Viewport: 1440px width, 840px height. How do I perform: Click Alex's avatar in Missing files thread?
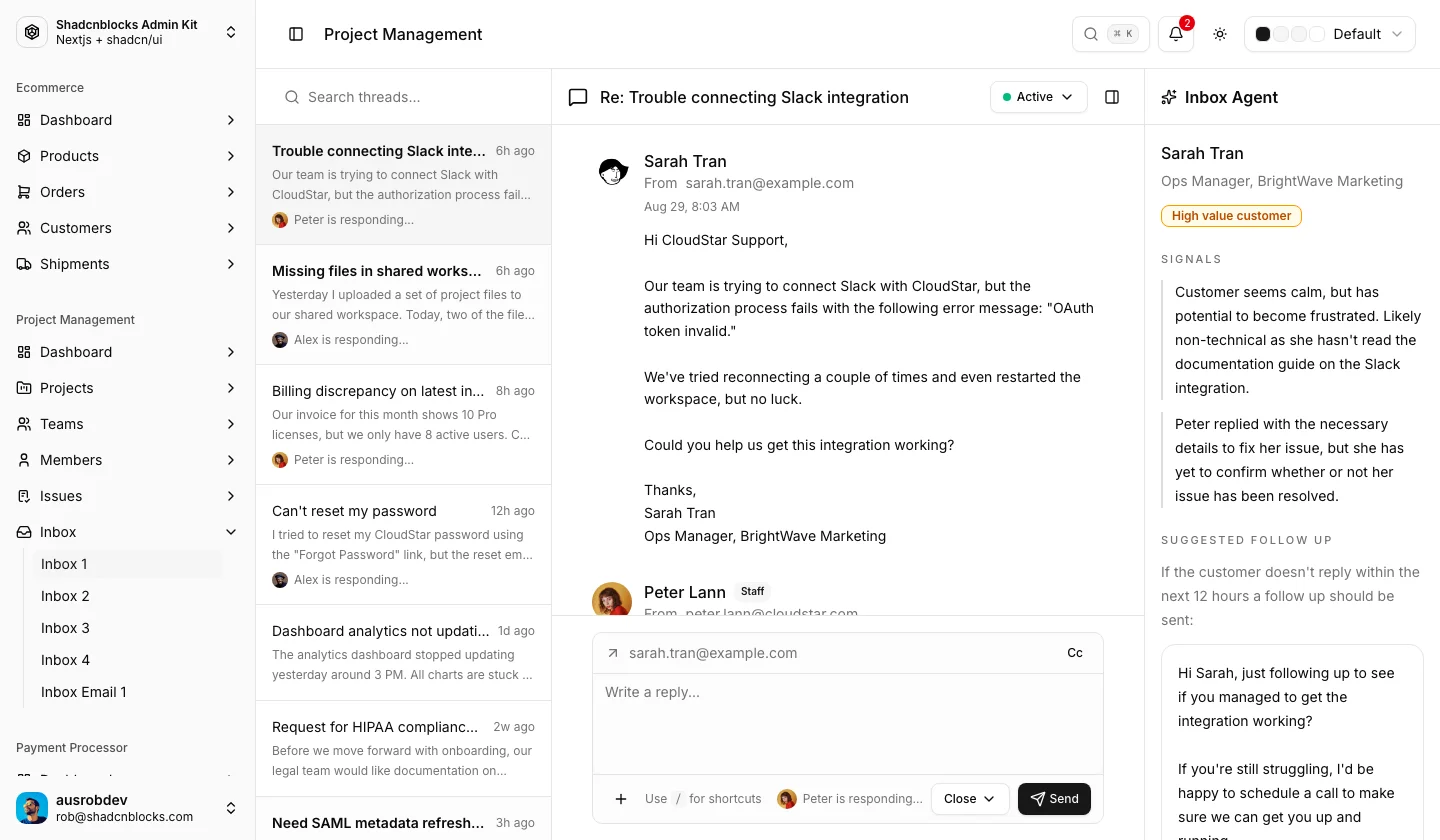tap(280, 340)
